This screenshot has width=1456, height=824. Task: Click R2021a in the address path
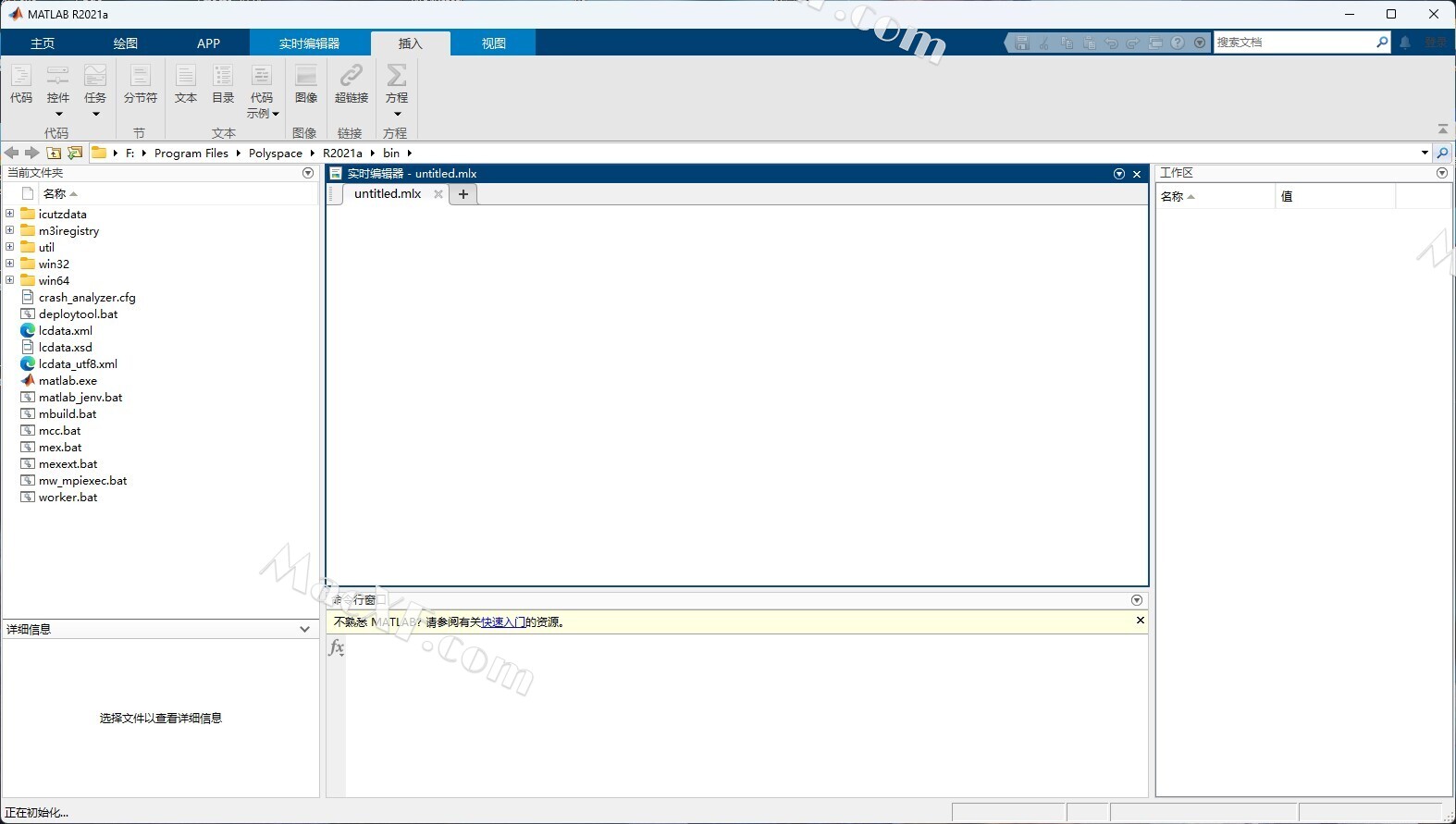[x=342, y=154]
